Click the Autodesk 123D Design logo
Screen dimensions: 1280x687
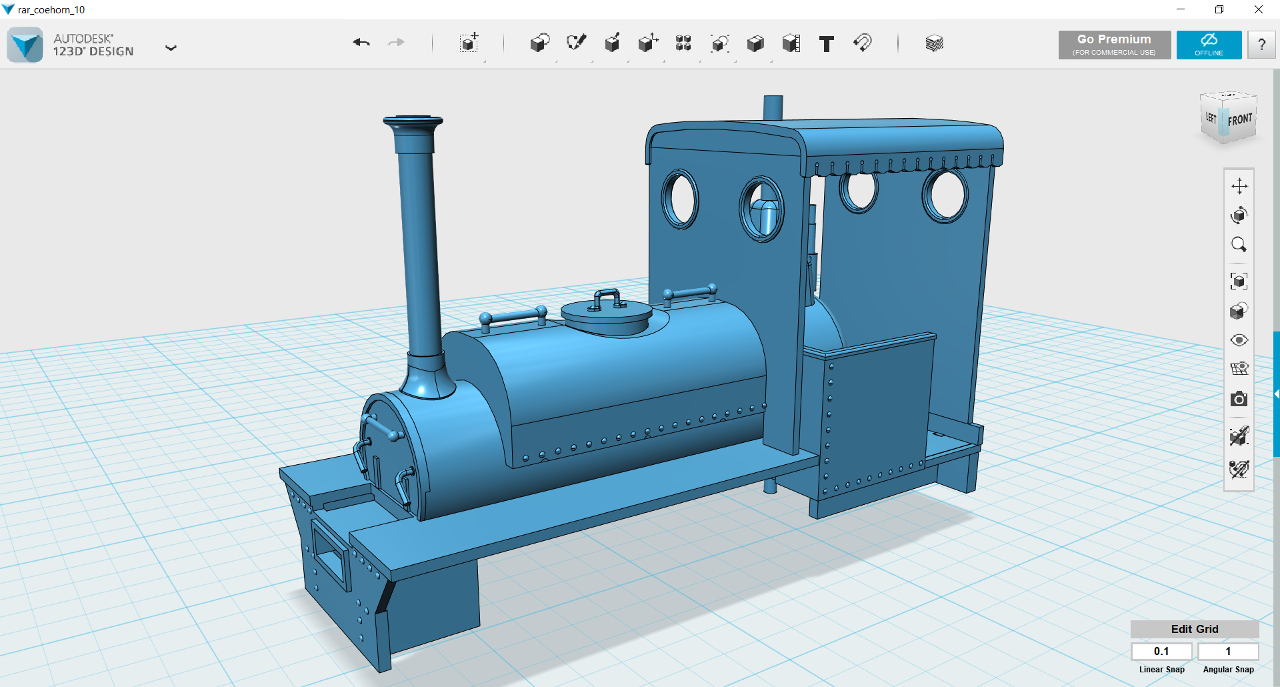point(25,45)
